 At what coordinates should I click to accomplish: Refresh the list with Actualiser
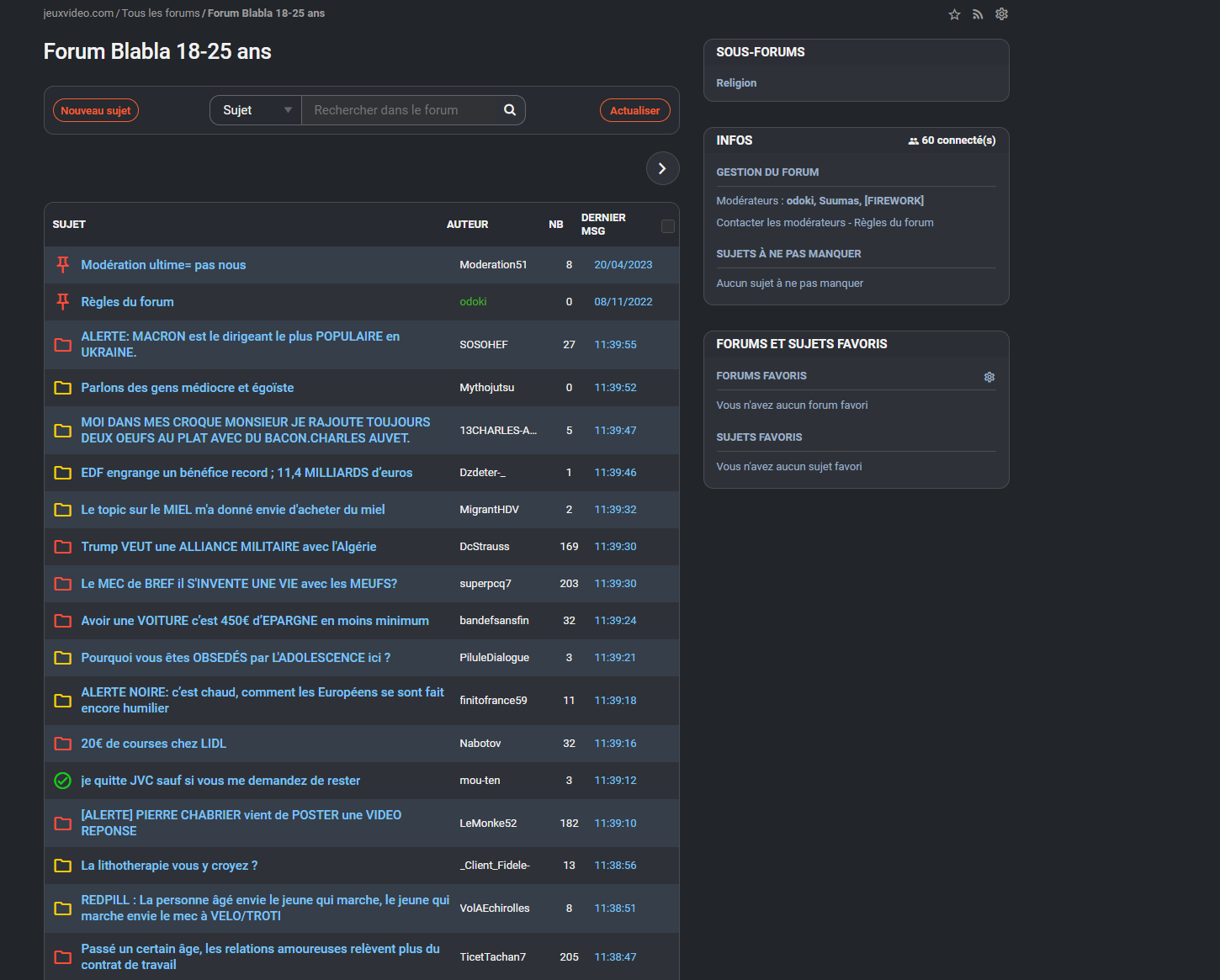coord(635,110)
